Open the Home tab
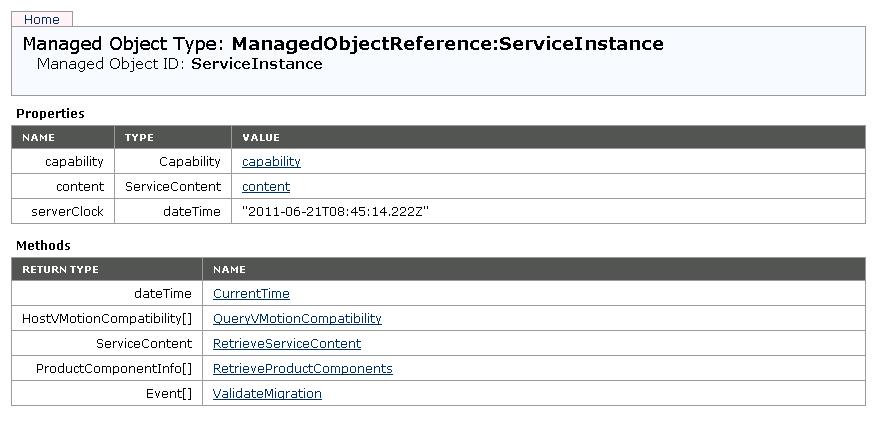The image size is (873, 443). pos(41,19)
